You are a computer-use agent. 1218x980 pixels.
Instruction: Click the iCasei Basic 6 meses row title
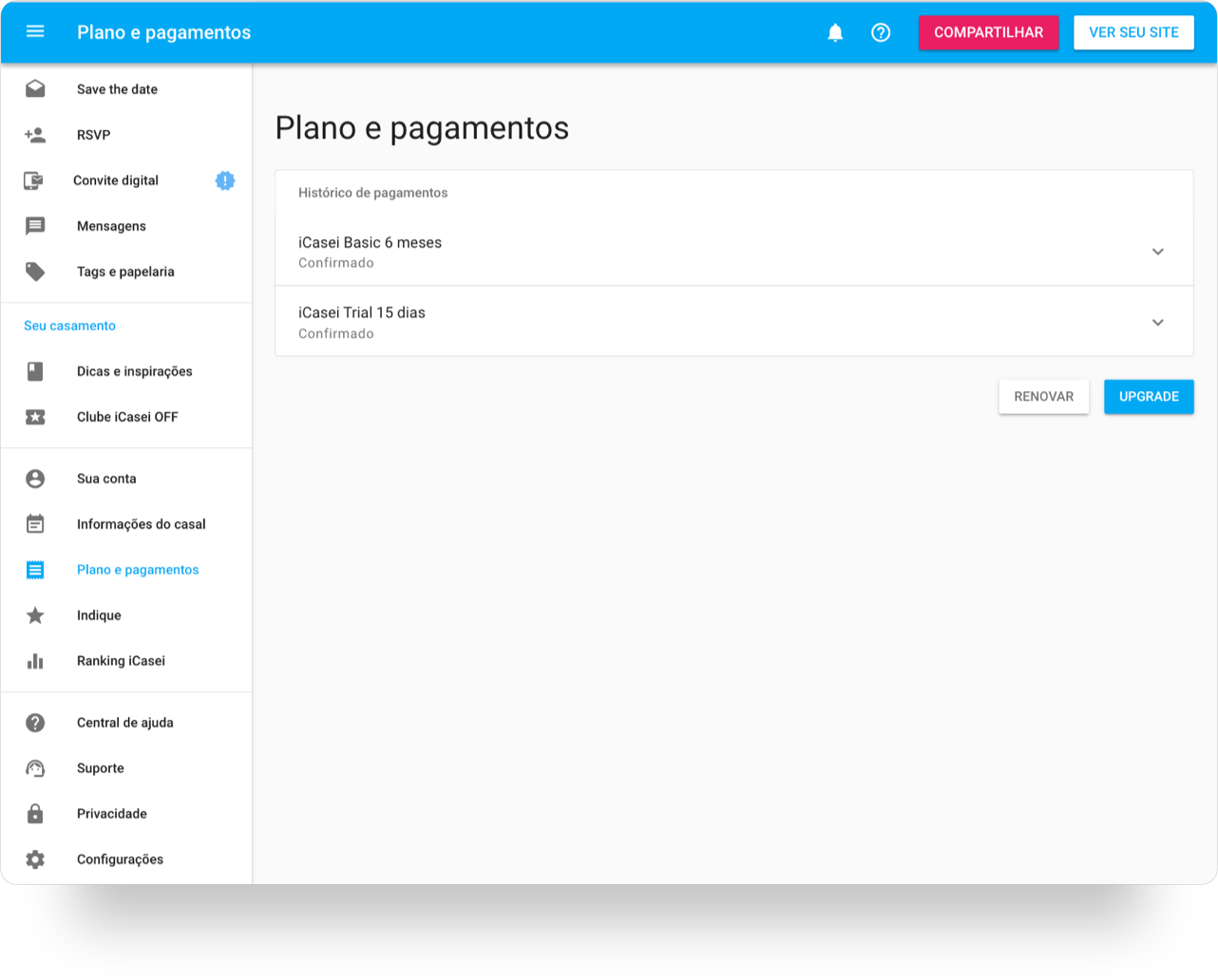(370, 243)
